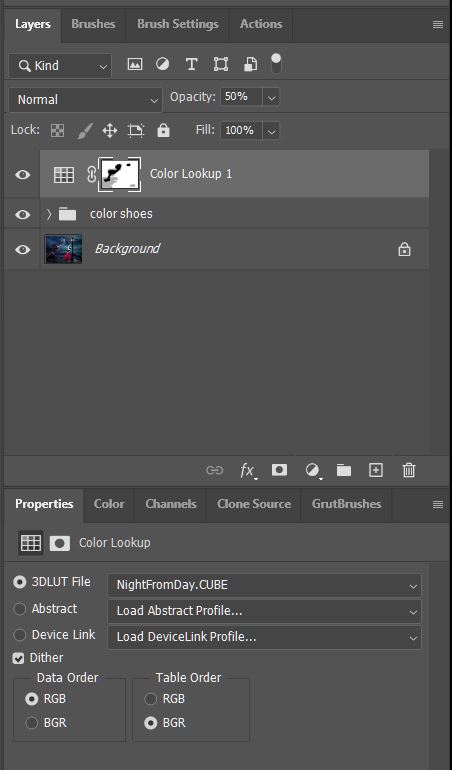Click the delete layer trash icon

coord(409,470)
